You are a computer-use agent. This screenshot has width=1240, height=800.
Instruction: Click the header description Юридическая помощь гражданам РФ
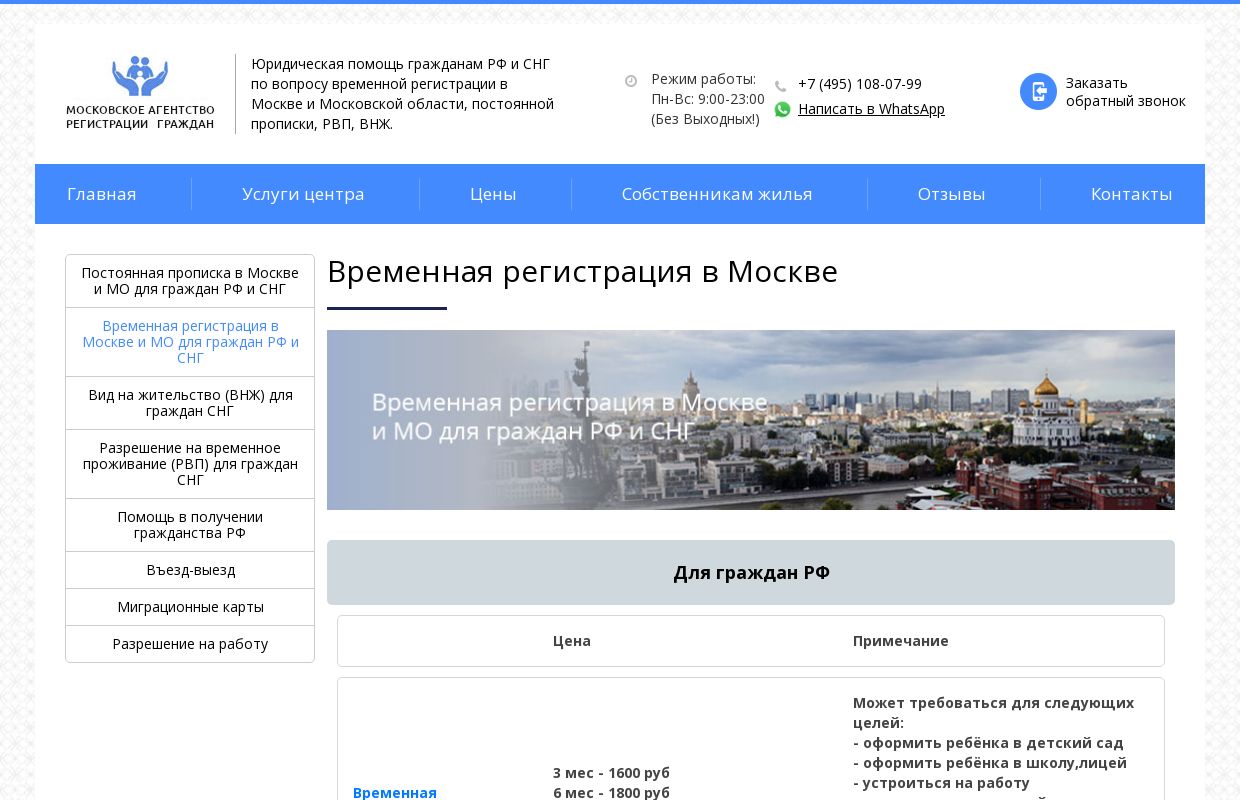coord(402,94)
